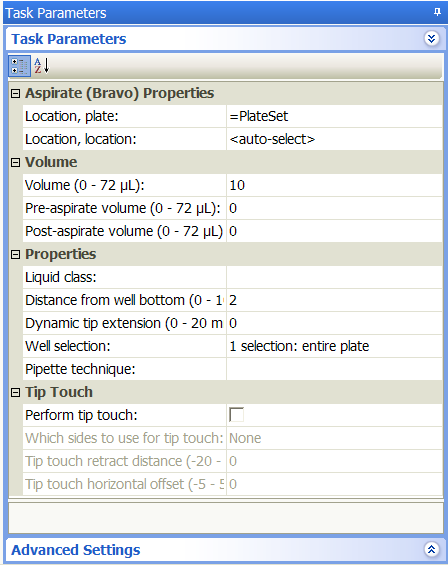Open Well selection entire plate field

(334, 346)
